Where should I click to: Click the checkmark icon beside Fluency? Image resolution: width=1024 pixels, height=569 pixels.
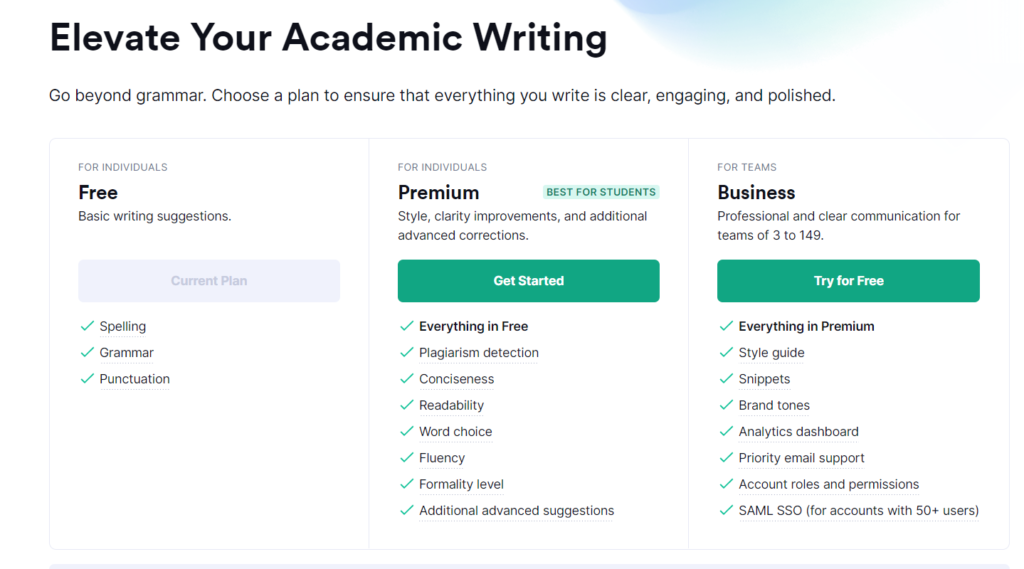(x=406, y=458)
